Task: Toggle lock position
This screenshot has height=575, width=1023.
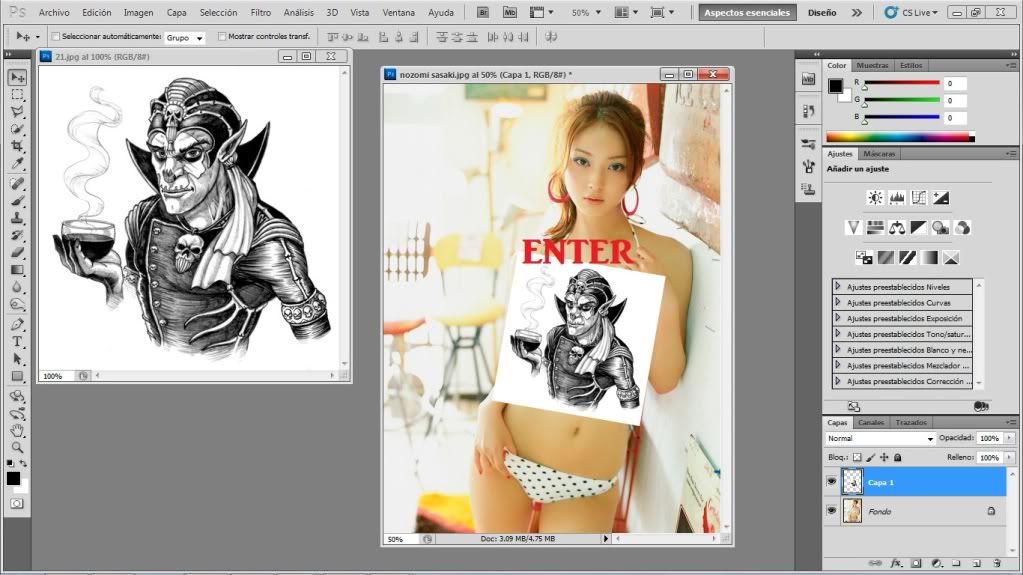Action: (884, 458)
